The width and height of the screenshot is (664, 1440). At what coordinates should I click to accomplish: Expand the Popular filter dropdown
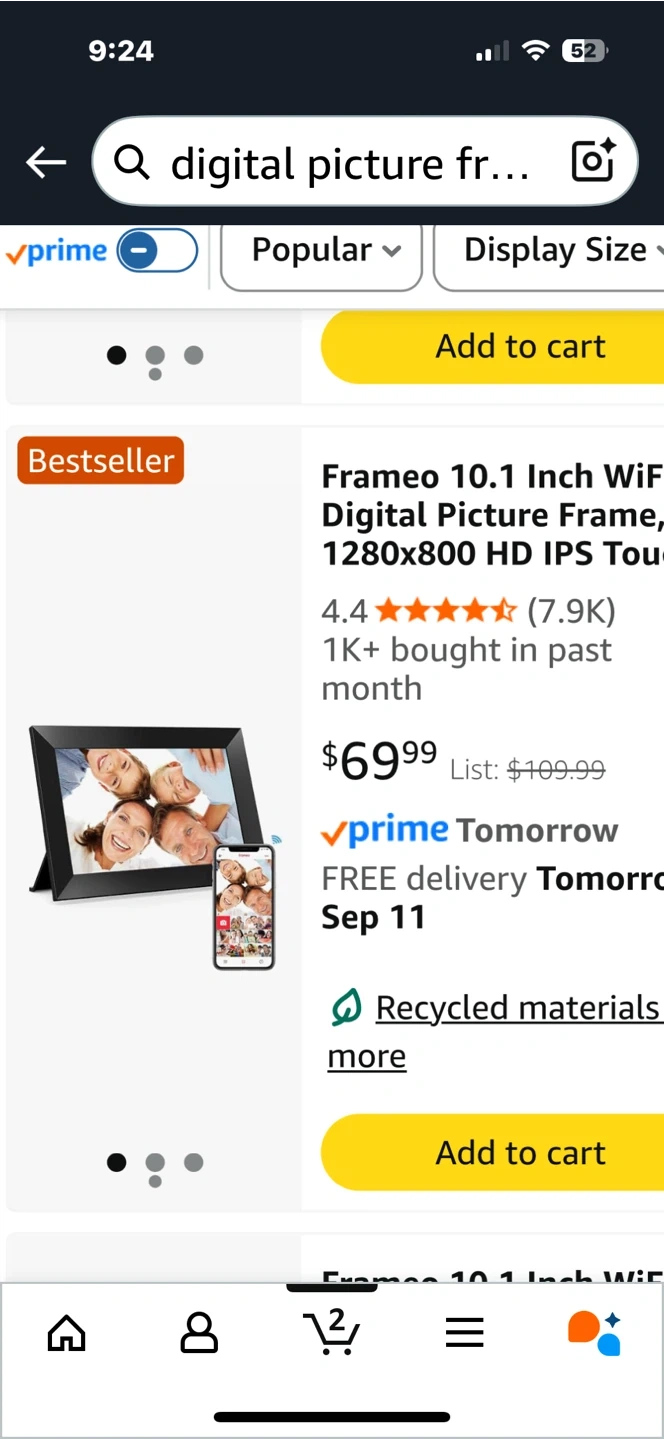(322, 250)
